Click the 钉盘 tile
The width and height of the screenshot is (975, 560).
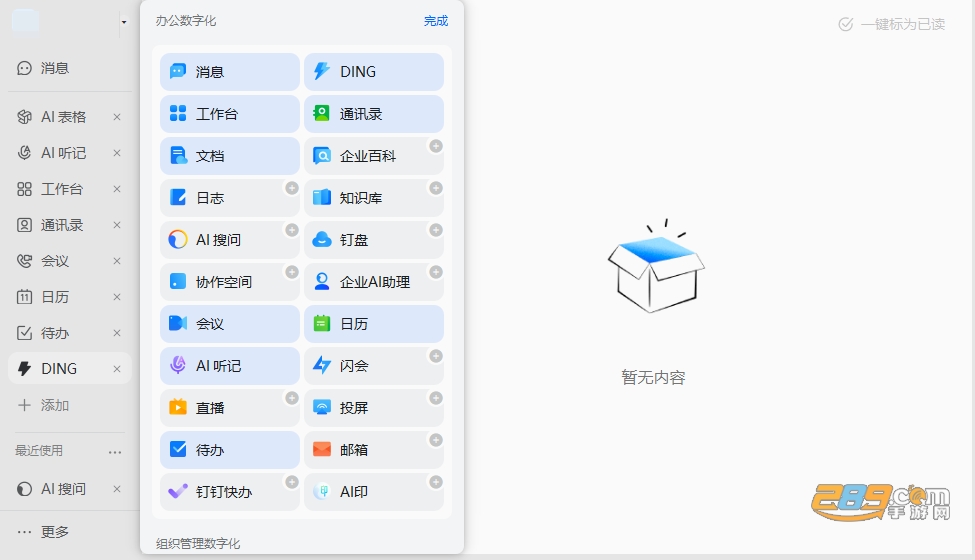pos(374,239)
